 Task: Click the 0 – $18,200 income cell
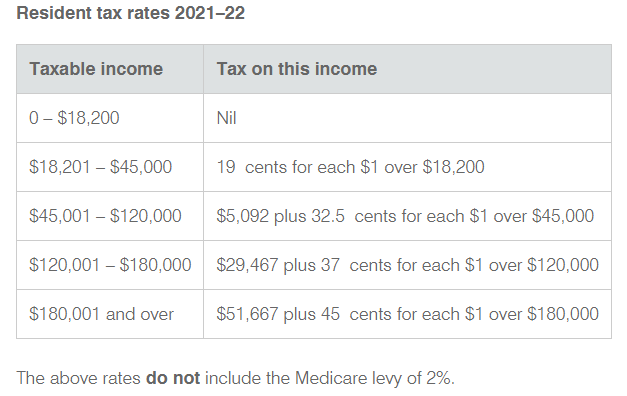tap(110, 118)
